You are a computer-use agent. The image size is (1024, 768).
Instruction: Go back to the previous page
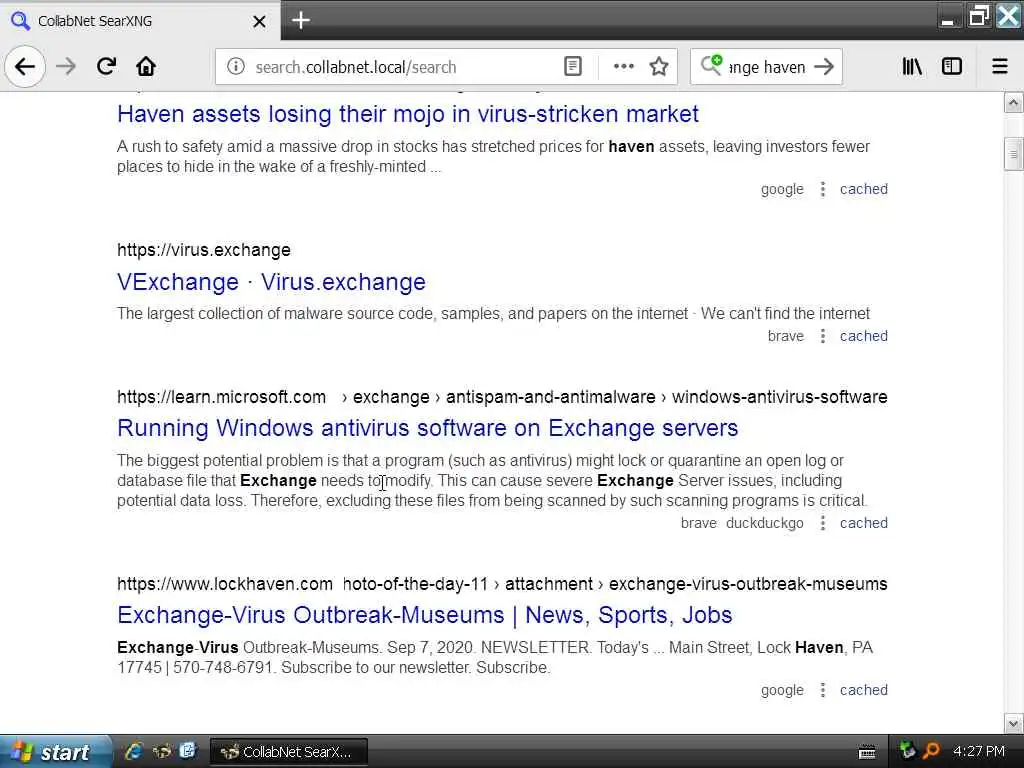point(25,66)
